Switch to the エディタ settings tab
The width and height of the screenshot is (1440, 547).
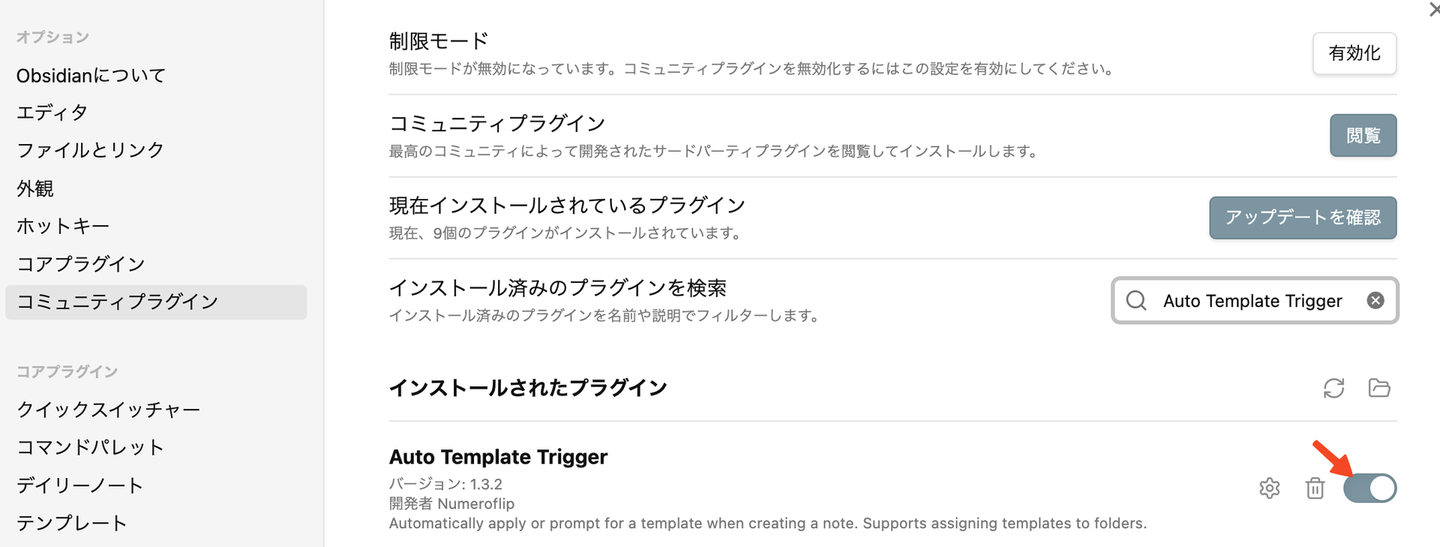coord(52,112)
